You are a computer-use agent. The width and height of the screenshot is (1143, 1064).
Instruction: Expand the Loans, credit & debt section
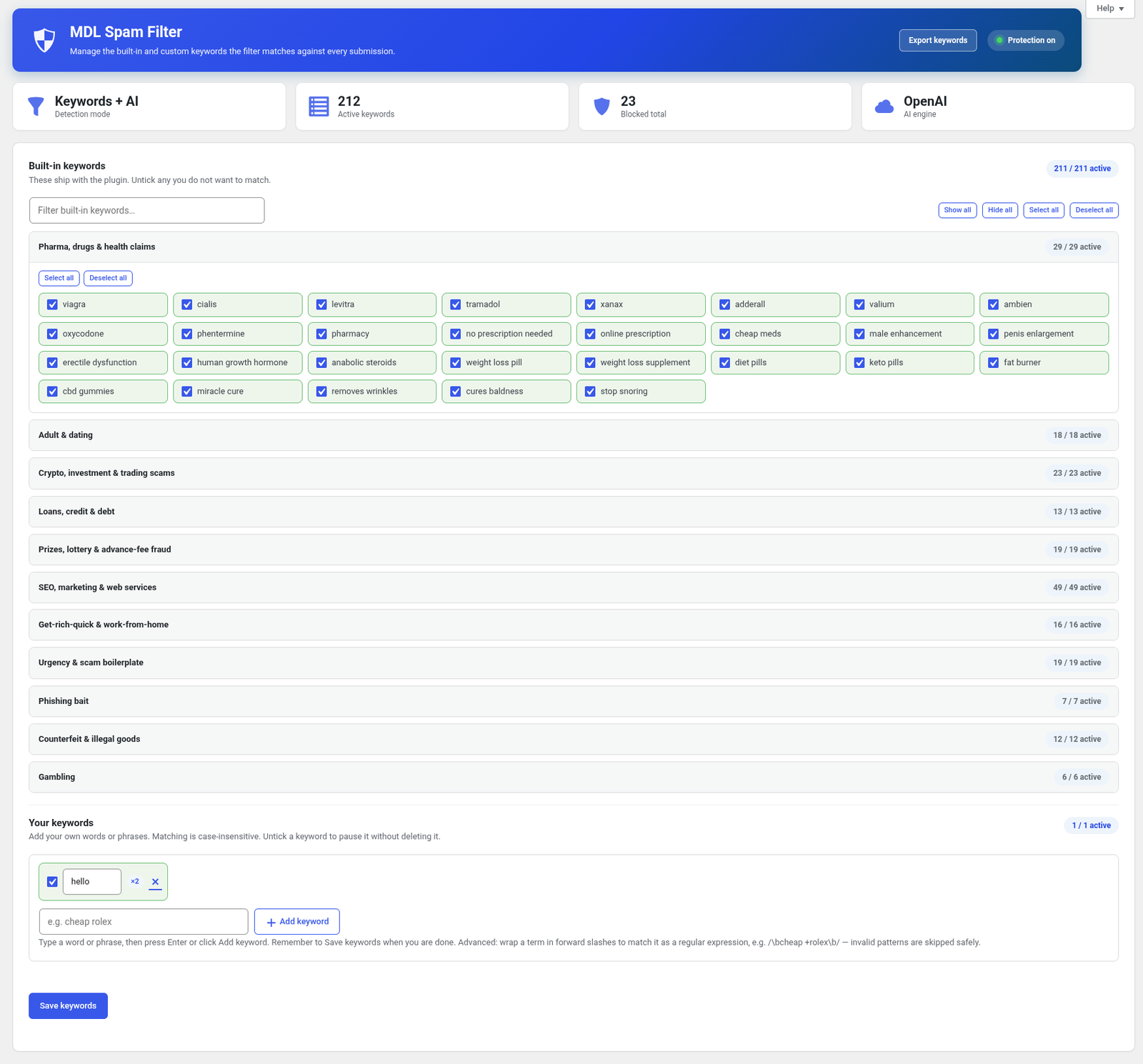coord(574,512)
